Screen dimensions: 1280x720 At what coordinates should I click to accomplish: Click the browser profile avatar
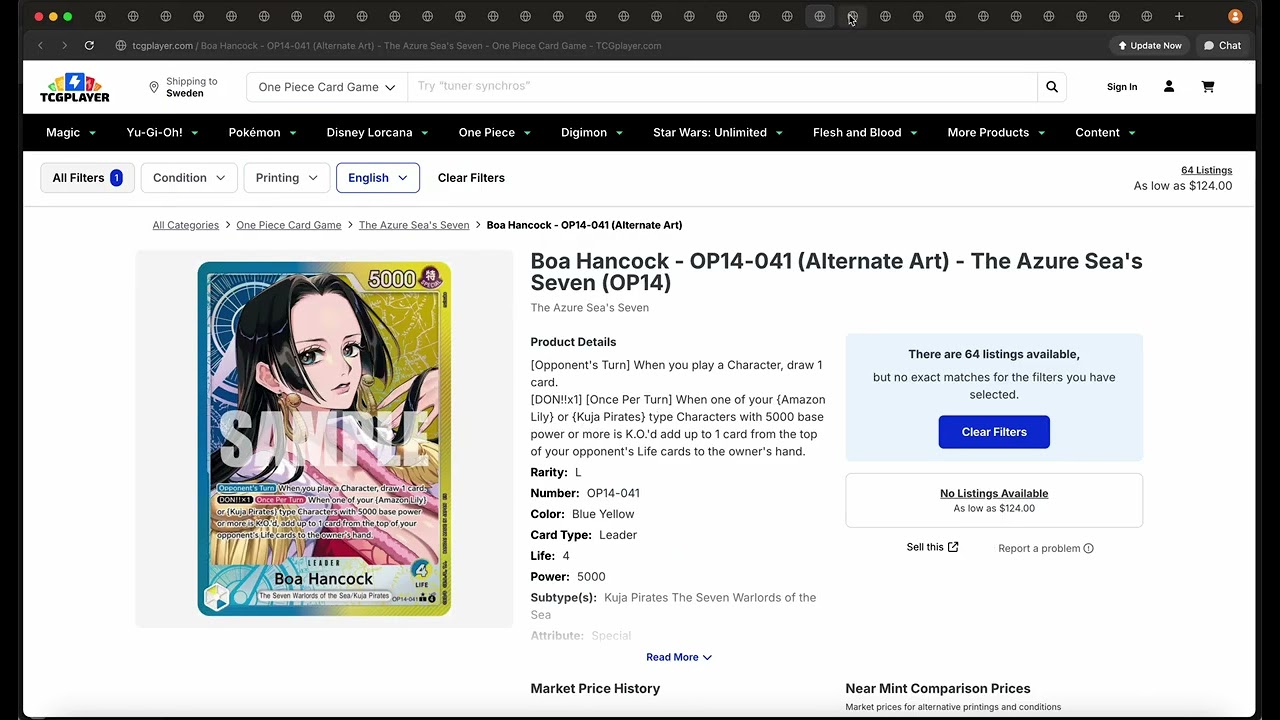[1235, 16]
